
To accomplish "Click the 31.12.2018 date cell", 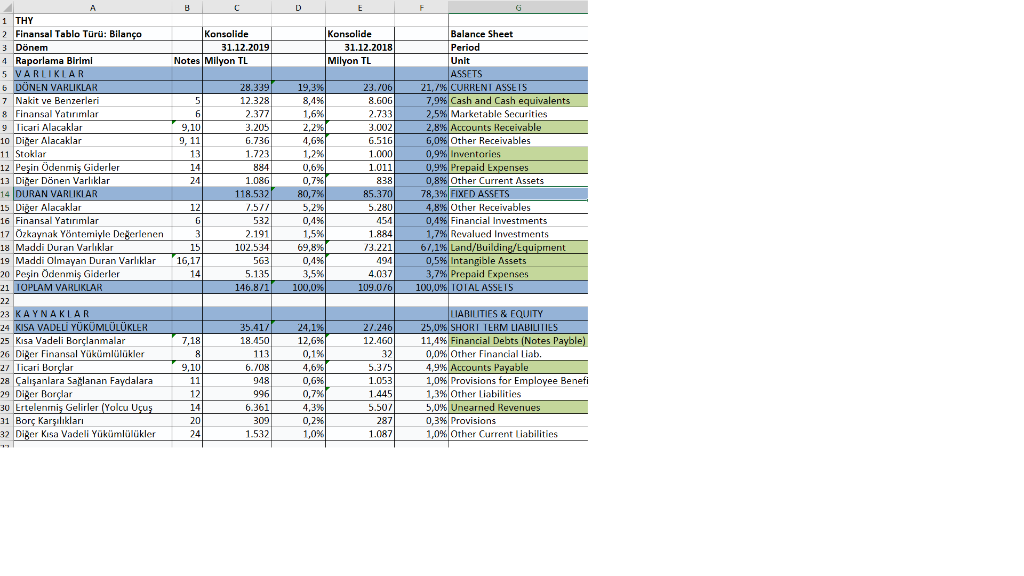I will 360,46.
